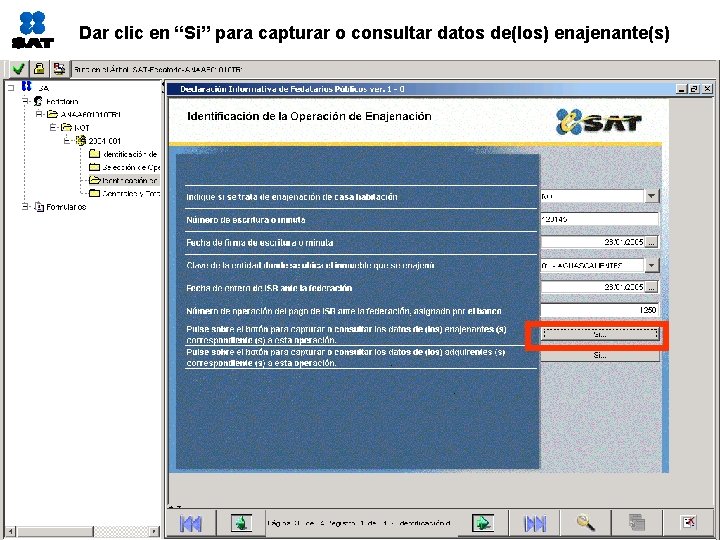The image size is (720, 540).
Task: Click the tree scrollbar left arrow
Action: [10, 531]
